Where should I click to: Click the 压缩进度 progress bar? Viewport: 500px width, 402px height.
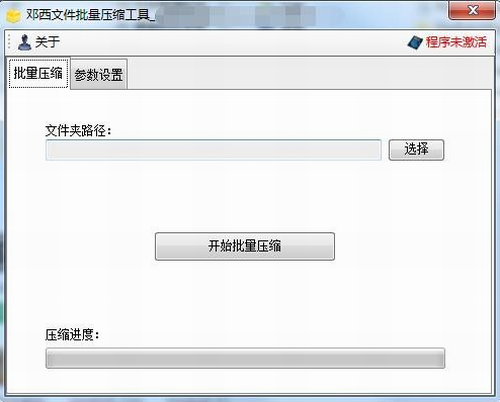(x=245, y=358)
